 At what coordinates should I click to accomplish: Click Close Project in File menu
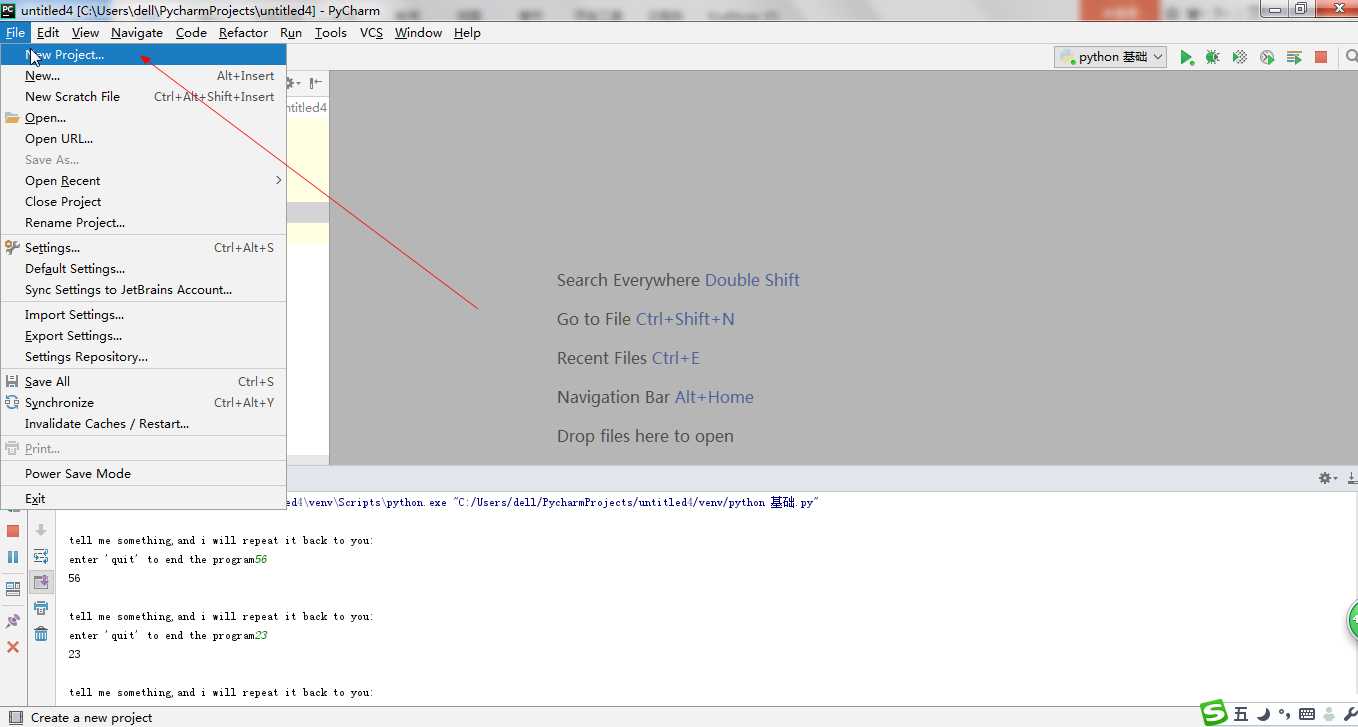(x=143, y=202)
